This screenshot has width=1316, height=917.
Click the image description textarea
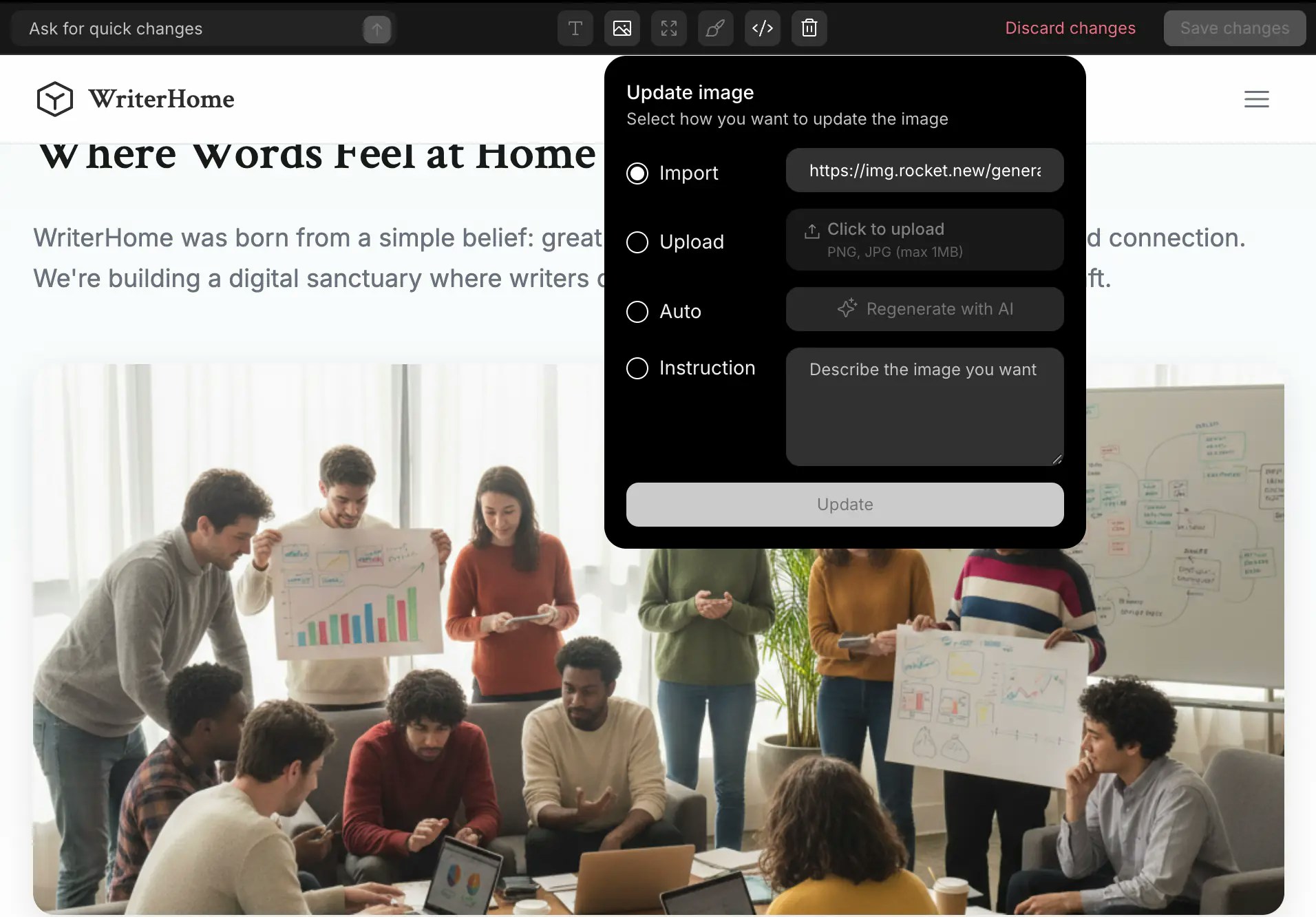click(x=924, y=406)
